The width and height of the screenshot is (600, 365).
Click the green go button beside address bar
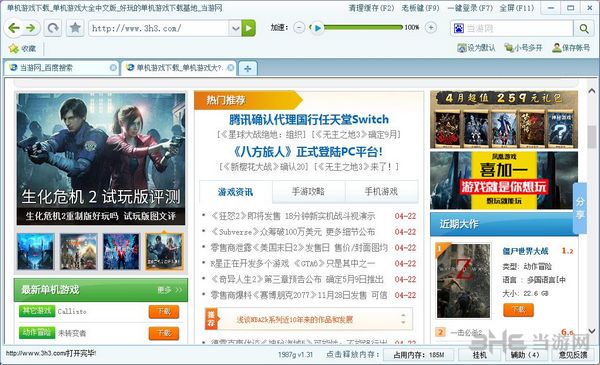[x=248, y=28]
